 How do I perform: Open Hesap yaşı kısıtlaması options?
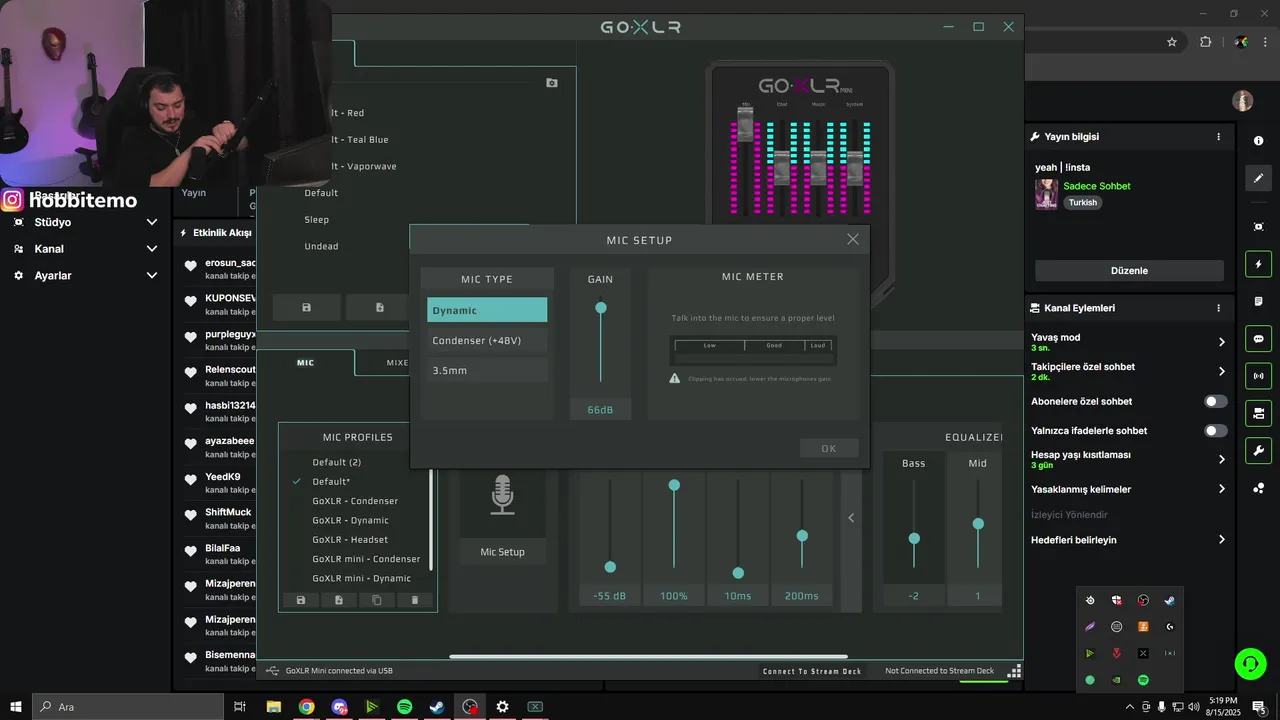1221,460
